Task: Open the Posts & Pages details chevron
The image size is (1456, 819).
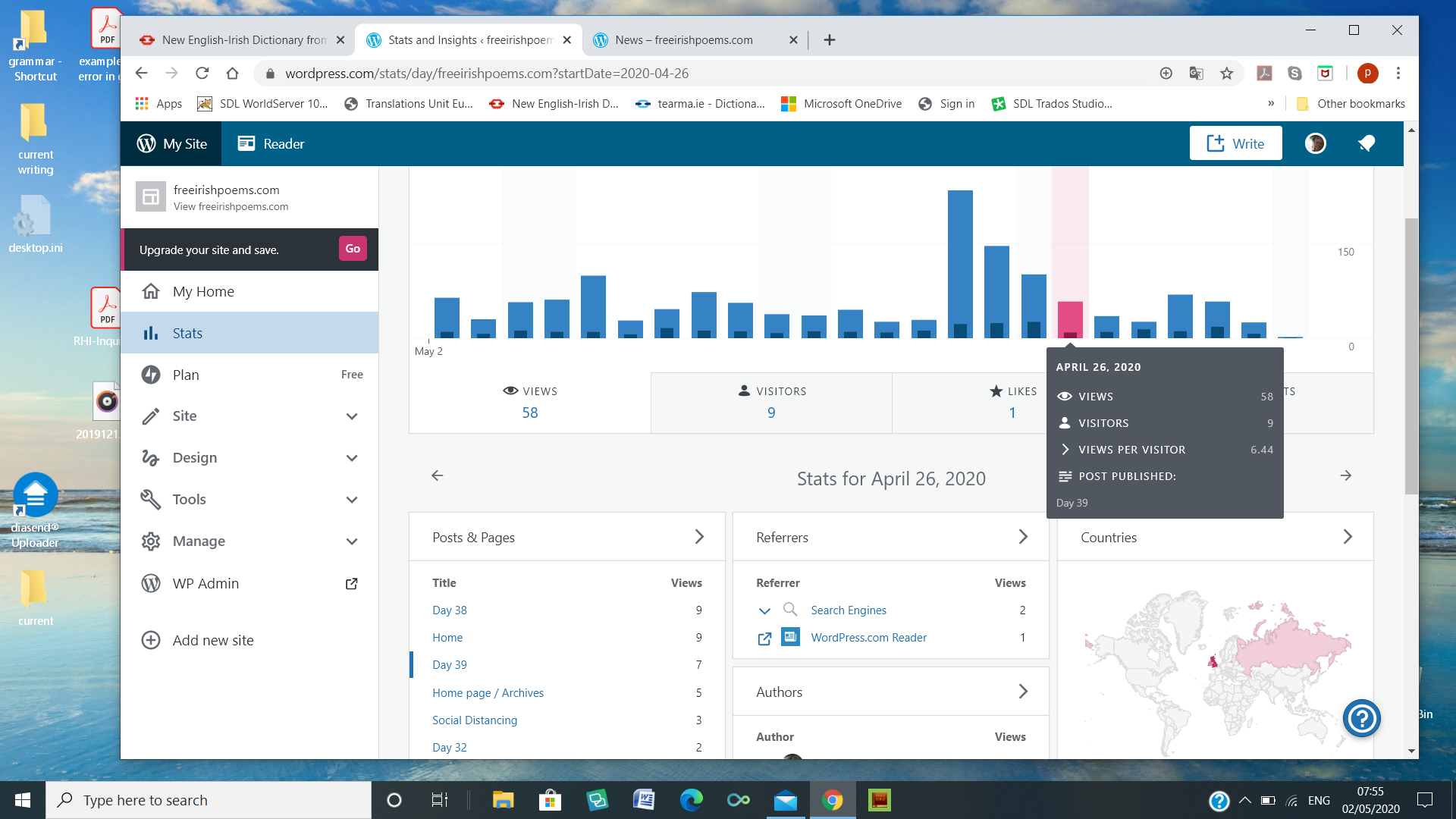Action: tap(699, 537)
